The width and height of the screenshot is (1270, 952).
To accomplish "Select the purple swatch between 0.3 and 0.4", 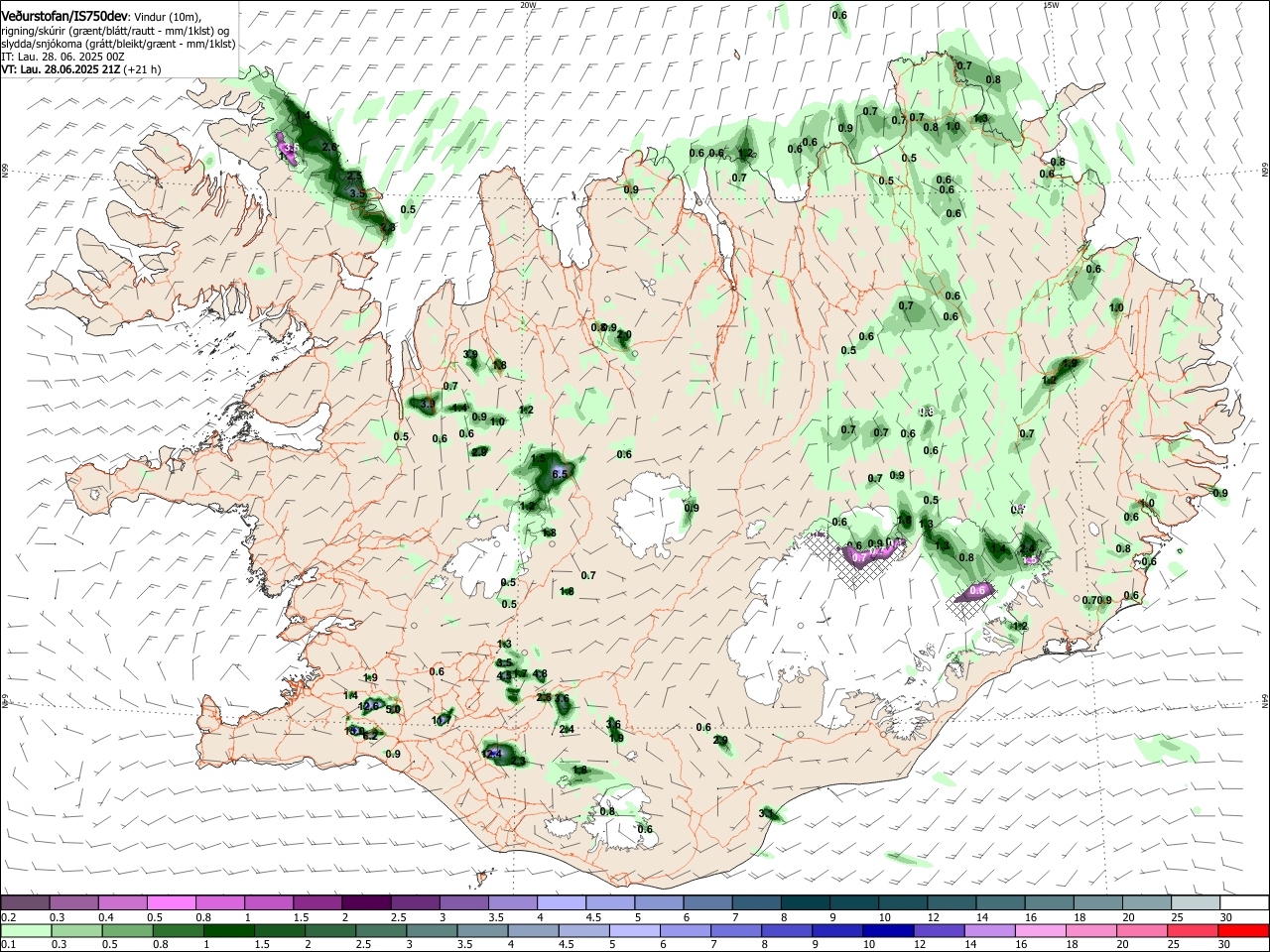I will click(x=75, y=903).
